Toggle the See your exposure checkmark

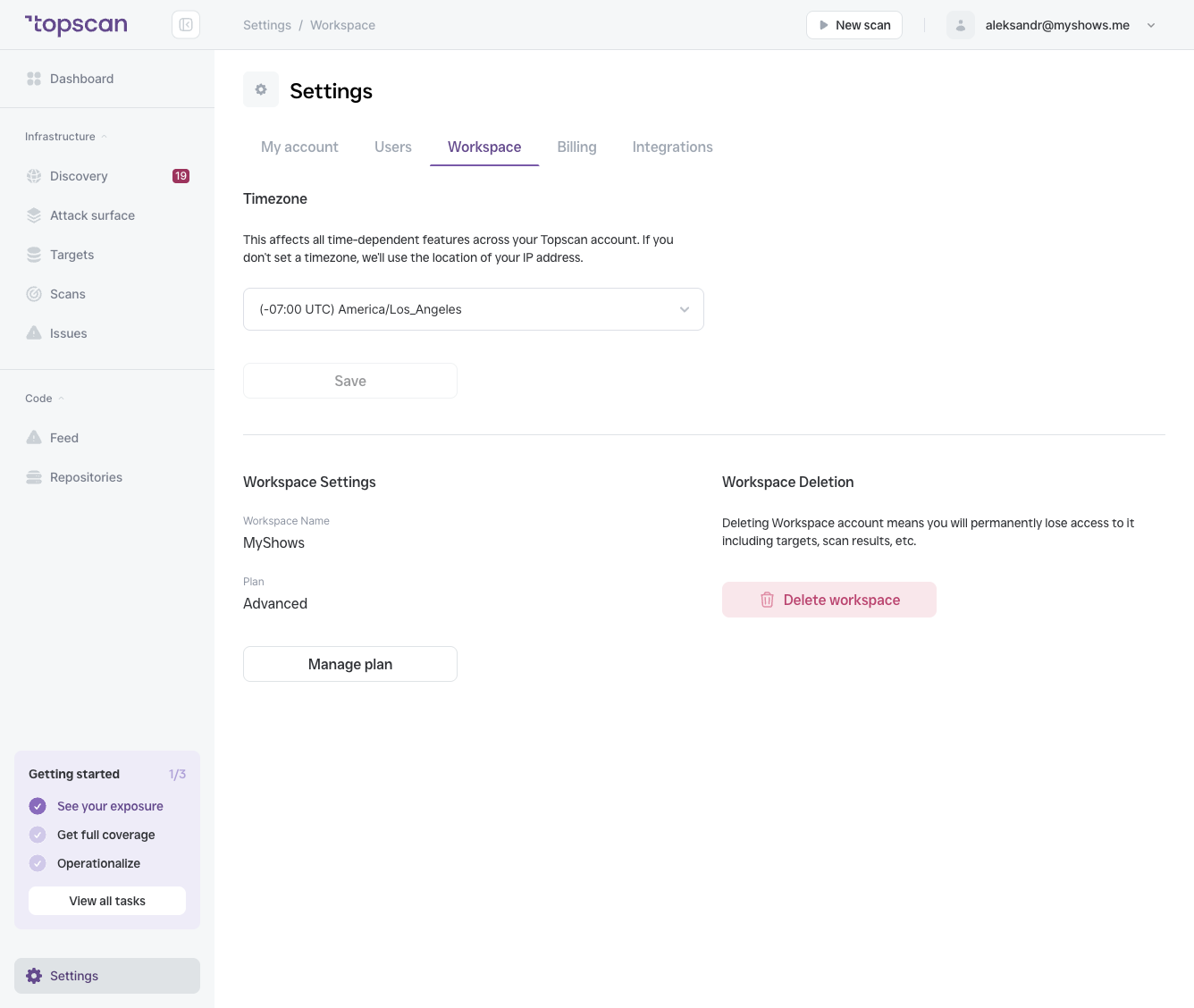38,806
